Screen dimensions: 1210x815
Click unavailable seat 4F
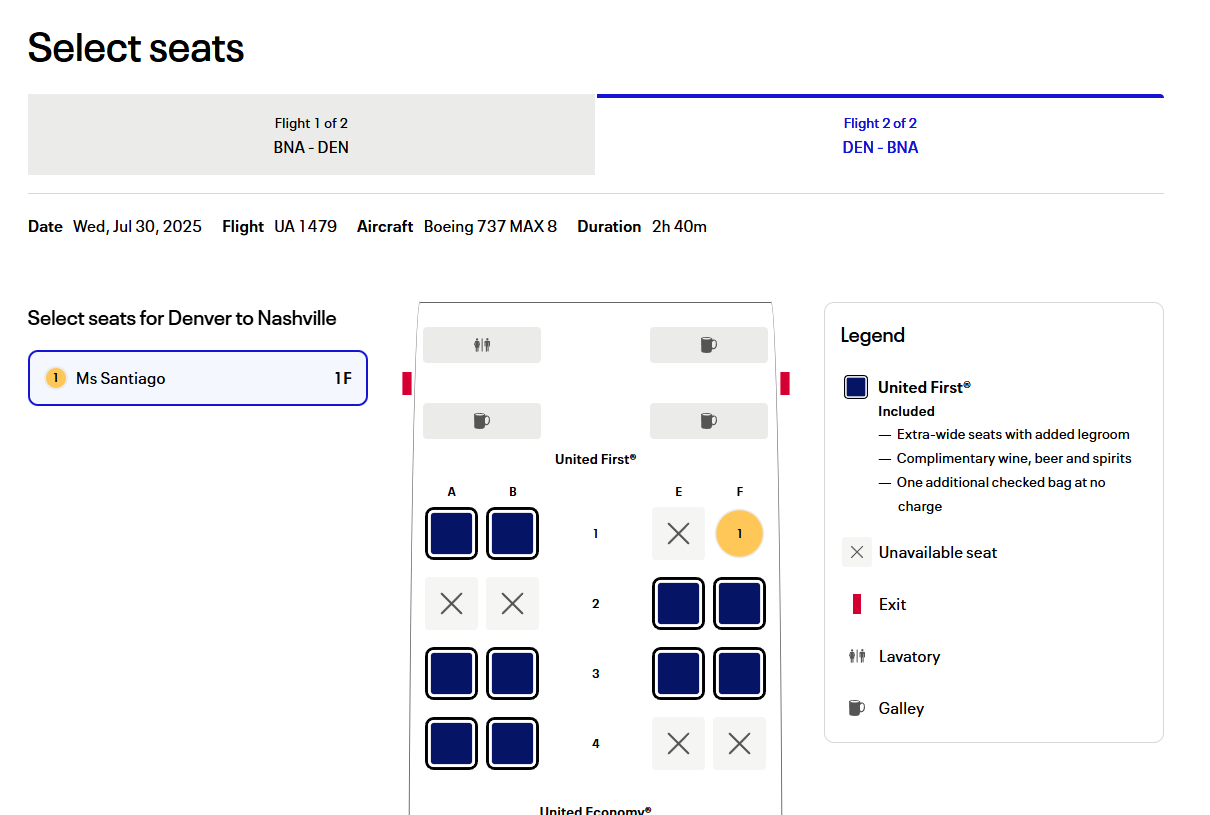coord(740,744)
